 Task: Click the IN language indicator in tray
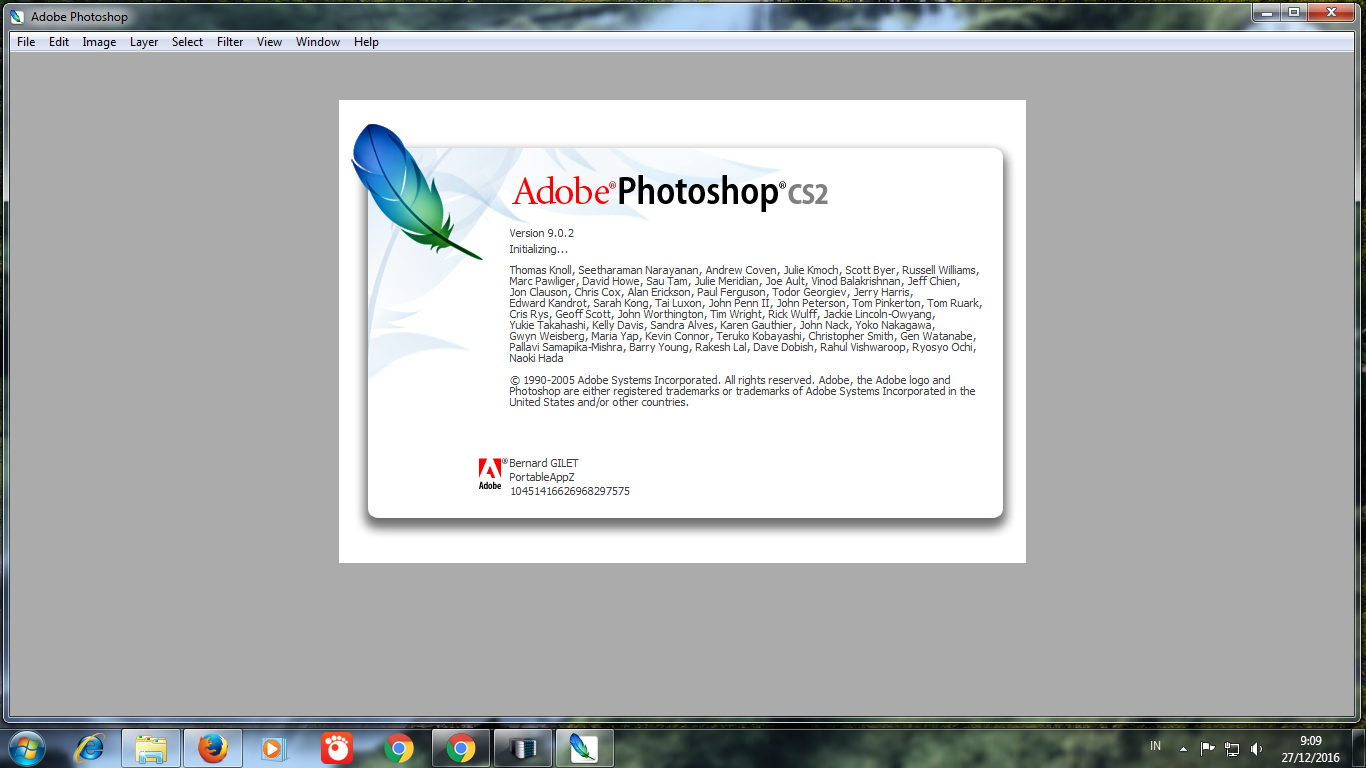point(1156,746)
